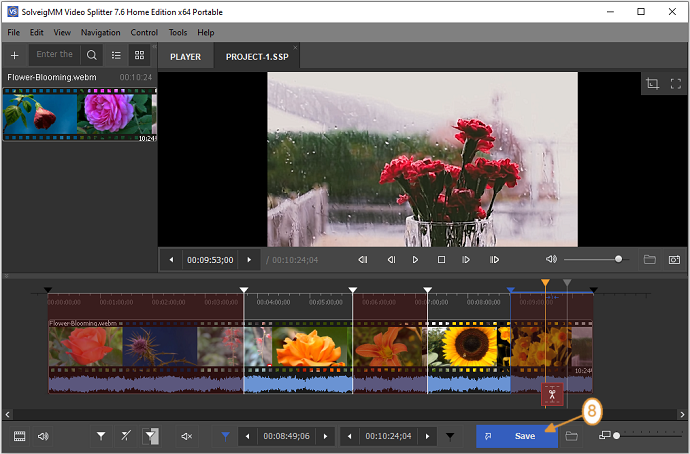Switch to the PLAYER tab
The width and height of the screenshot is (690, 454).
pos(185,57)
